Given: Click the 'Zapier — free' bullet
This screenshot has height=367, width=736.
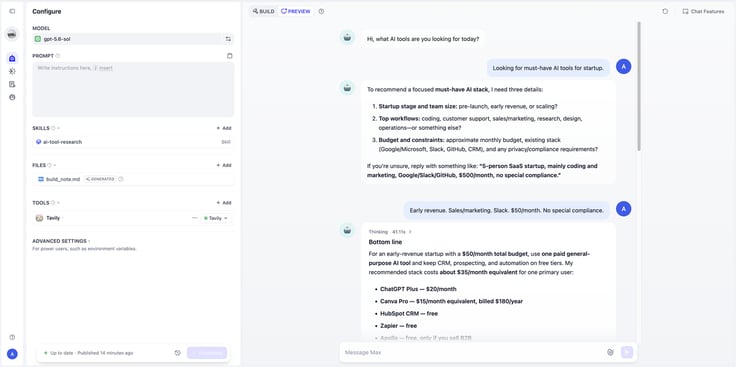Looking at the screenshot, I should [x=399, y=326].
